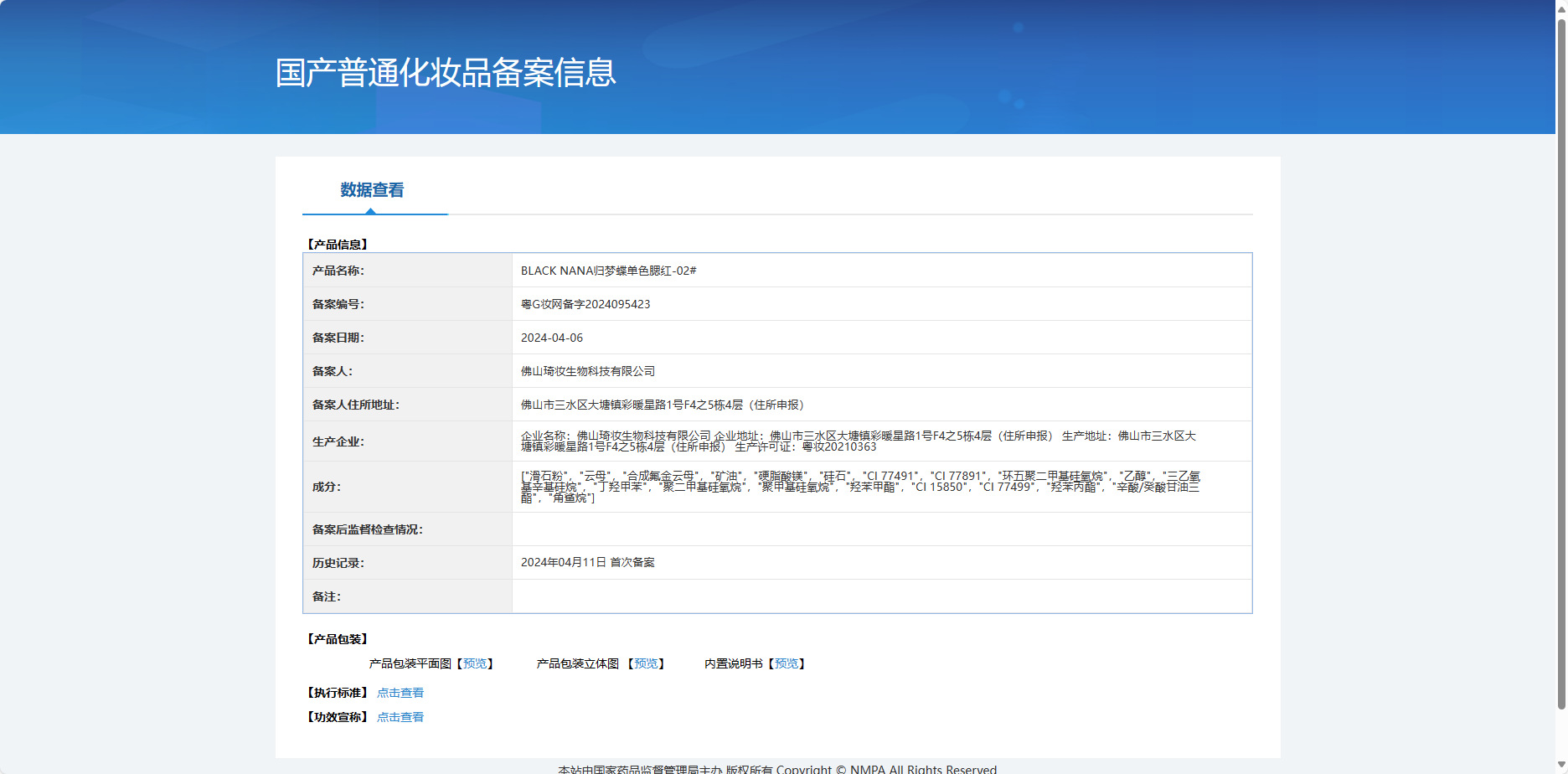
Task: Open the 数据查看 tab
Action: (x=372, y=190)
